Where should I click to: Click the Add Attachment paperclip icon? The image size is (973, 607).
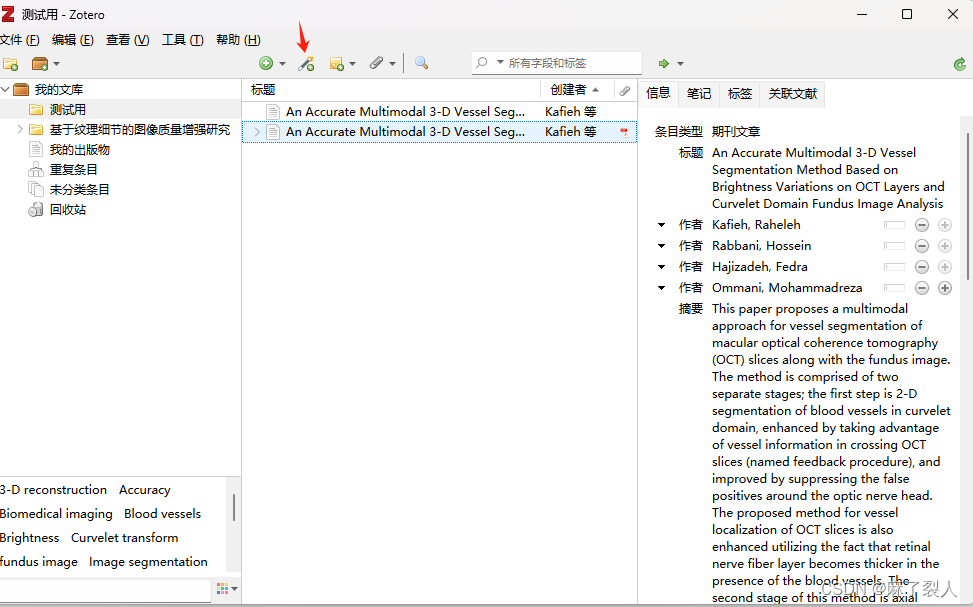click(376, 63)
